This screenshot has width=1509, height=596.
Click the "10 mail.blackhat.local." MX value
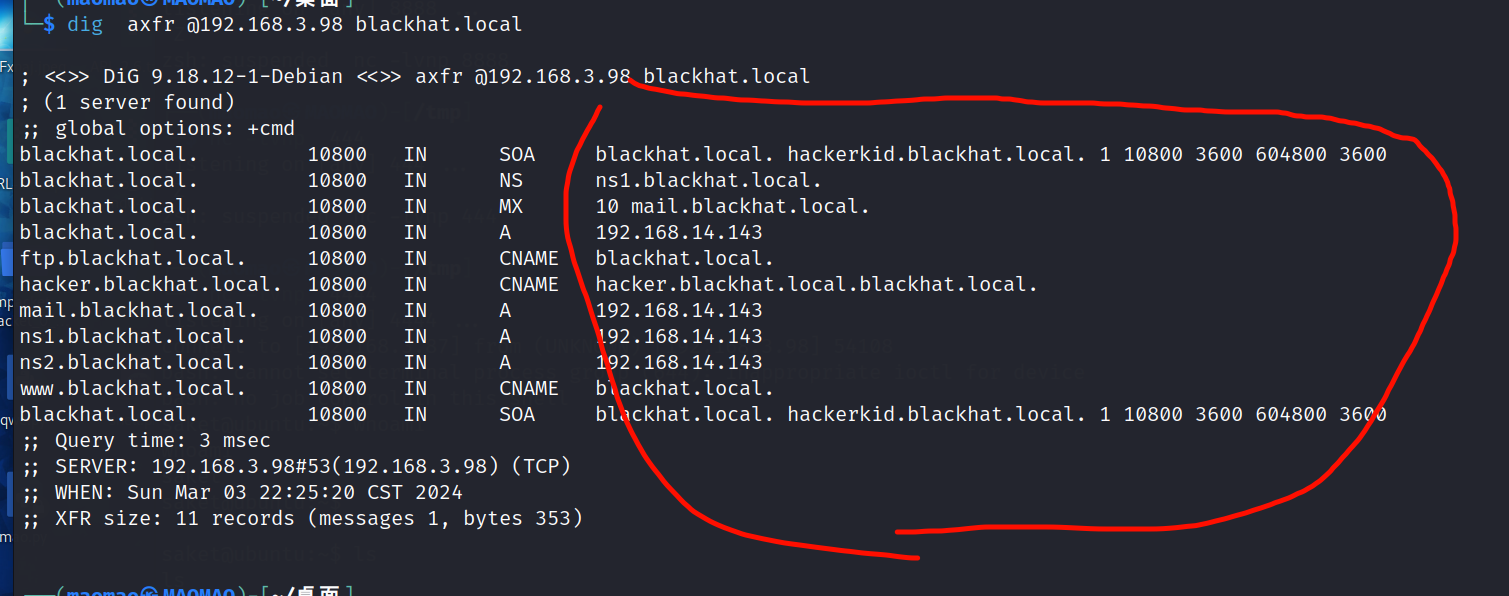(x=732, y=206)
